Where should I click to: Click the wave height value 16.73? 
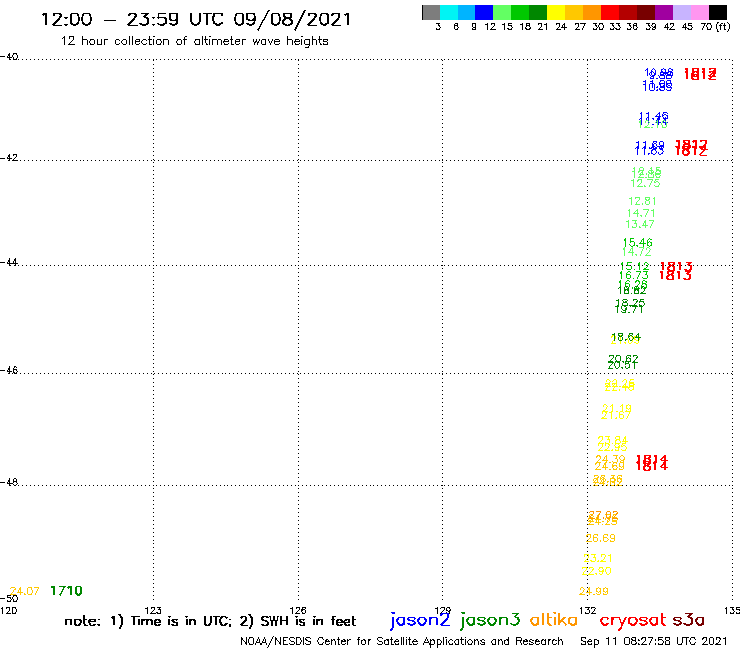[x=634, y=275]
